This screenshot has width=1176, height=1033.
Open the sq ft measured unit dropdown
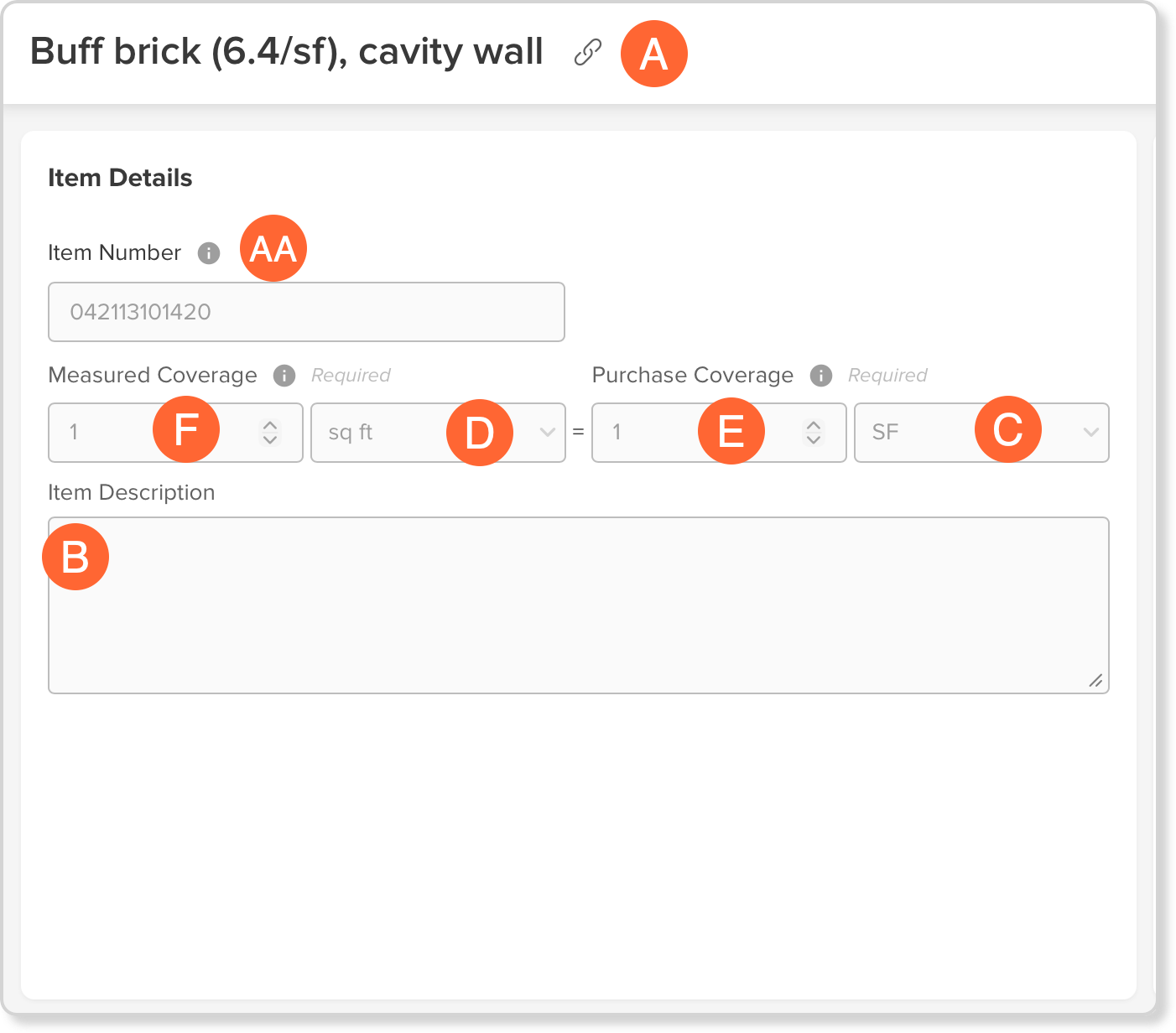coord(438,433)
